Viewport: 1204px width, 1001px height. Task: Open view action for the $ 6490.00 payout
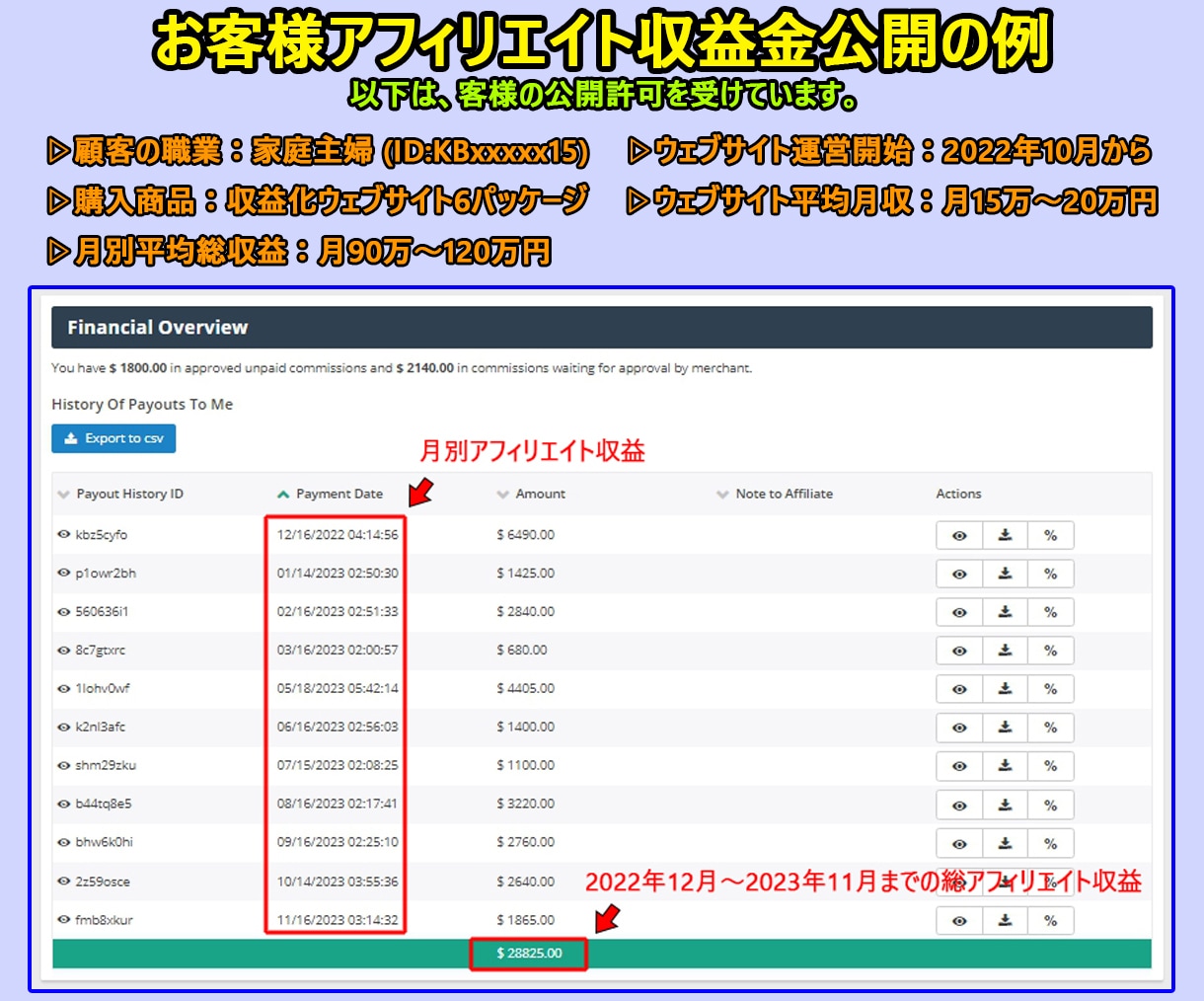click(959, 535)
